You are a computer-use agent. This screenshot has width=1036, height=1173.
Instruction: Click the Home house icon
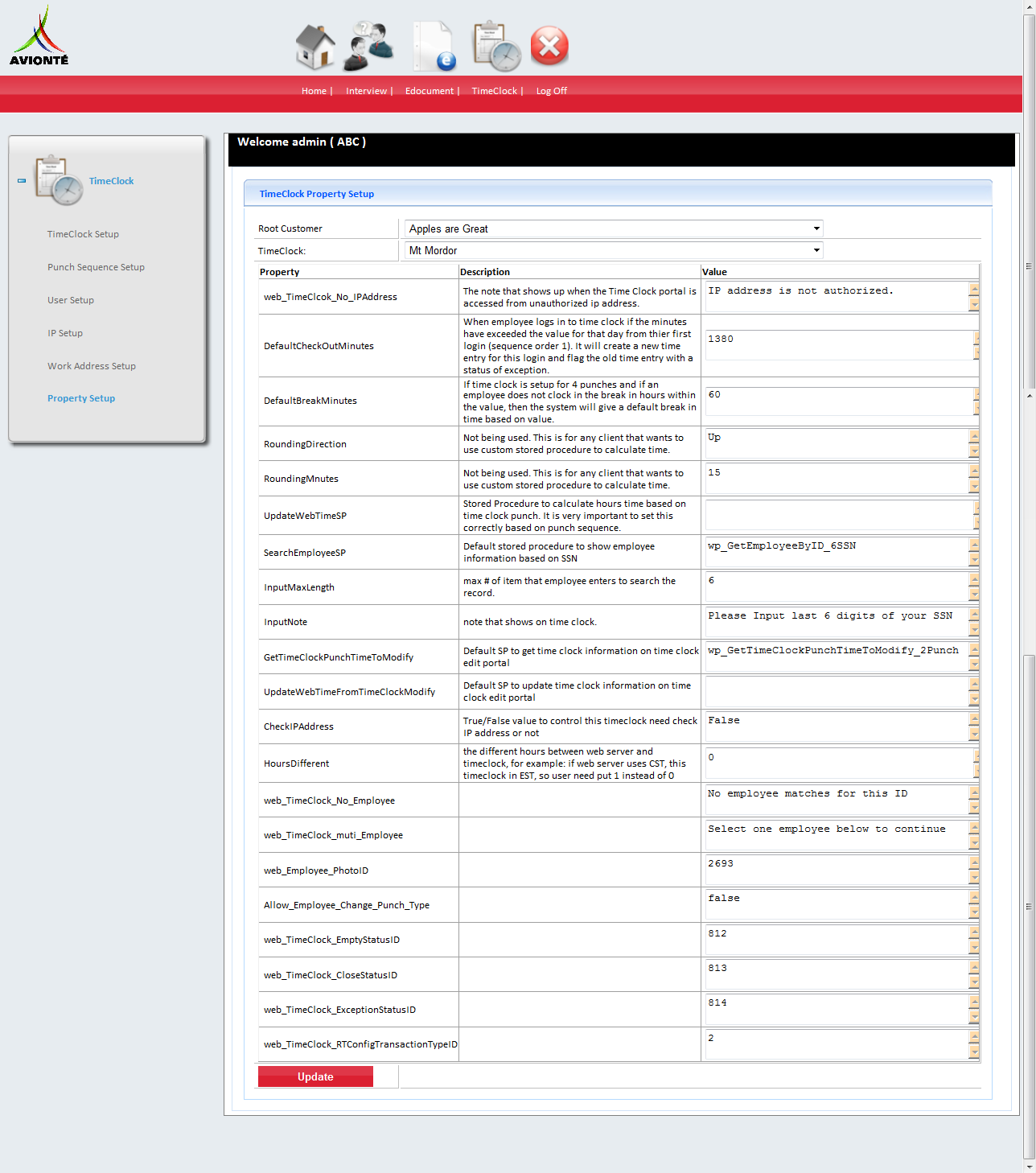tap(315, 46)
